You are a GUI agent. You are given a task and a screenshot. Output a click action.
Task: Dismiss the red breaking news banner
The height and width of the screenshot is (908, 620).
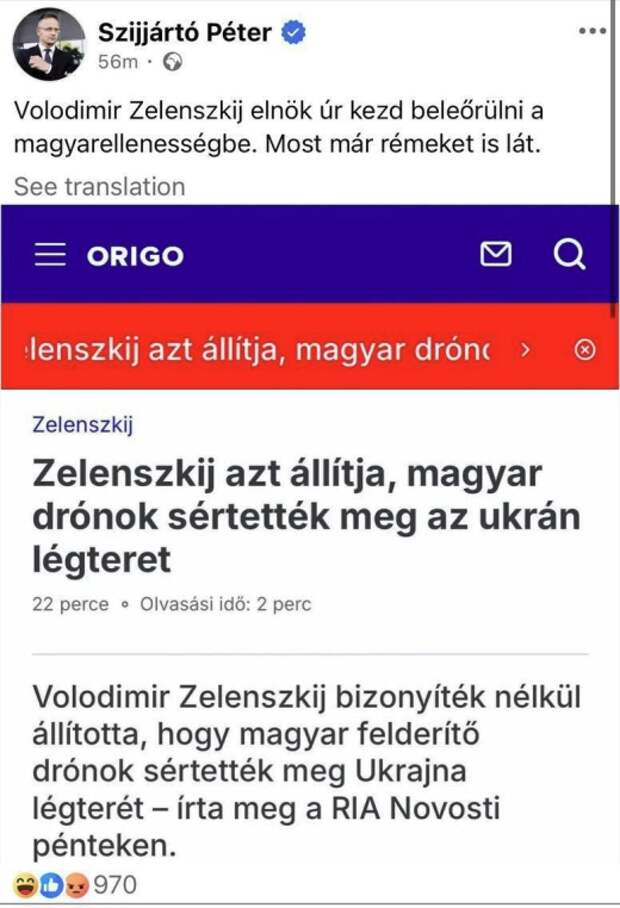587,348
